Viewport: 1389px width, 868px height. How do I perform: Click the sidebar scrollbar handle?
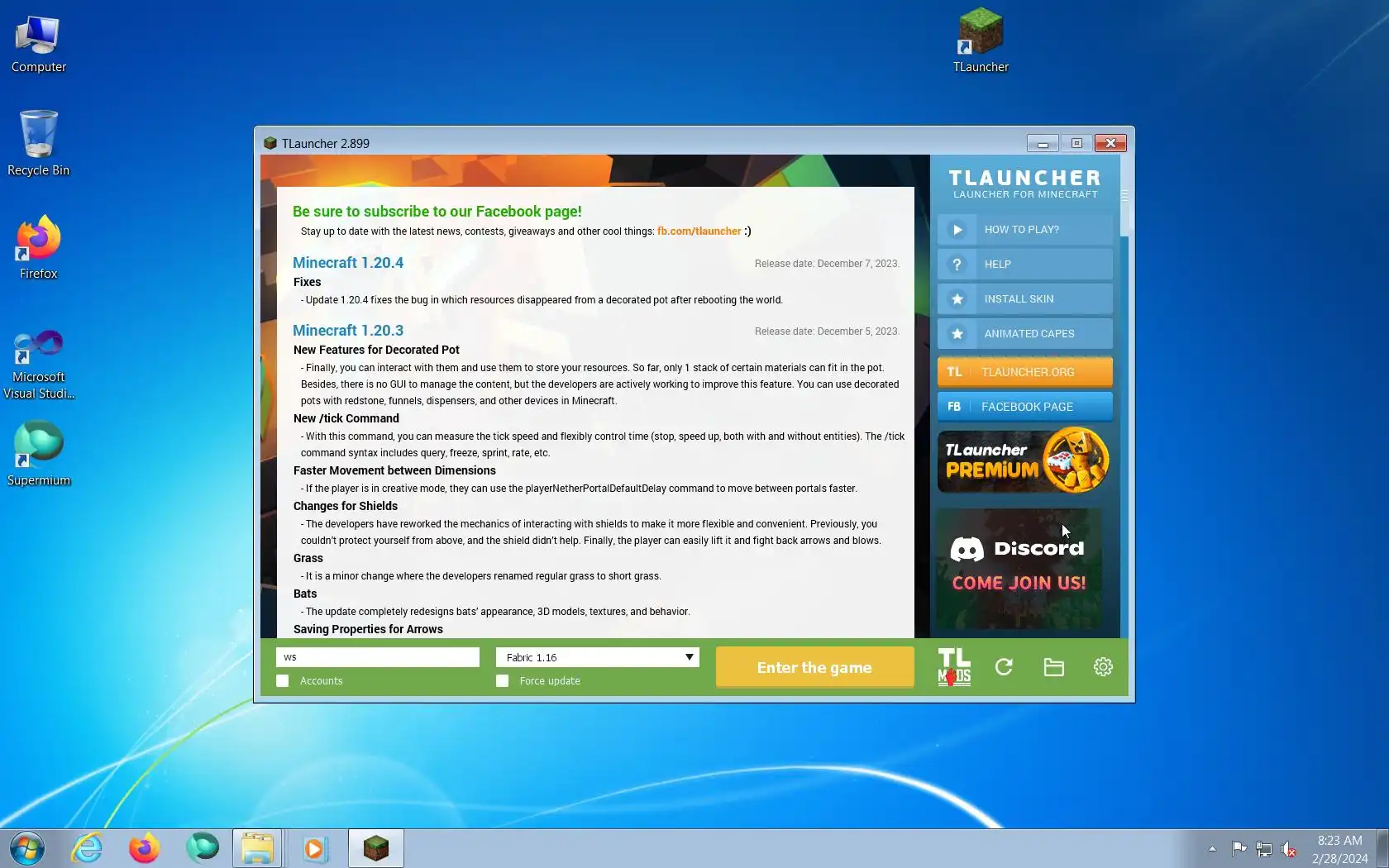point(1124,195)
